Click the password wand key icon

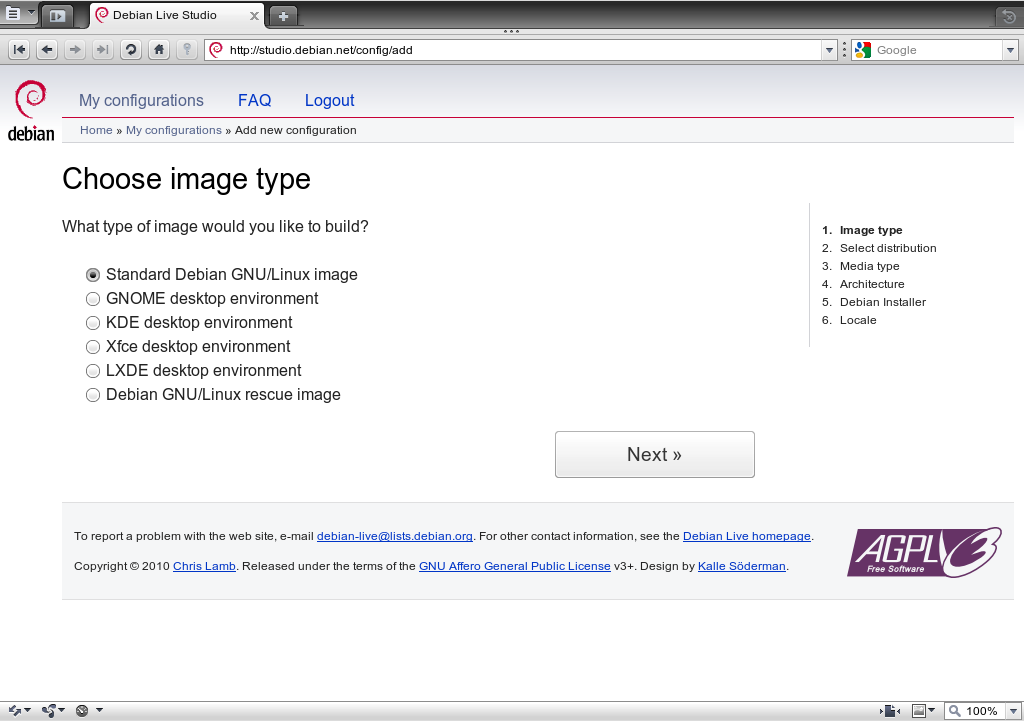(x=187, y=50)
